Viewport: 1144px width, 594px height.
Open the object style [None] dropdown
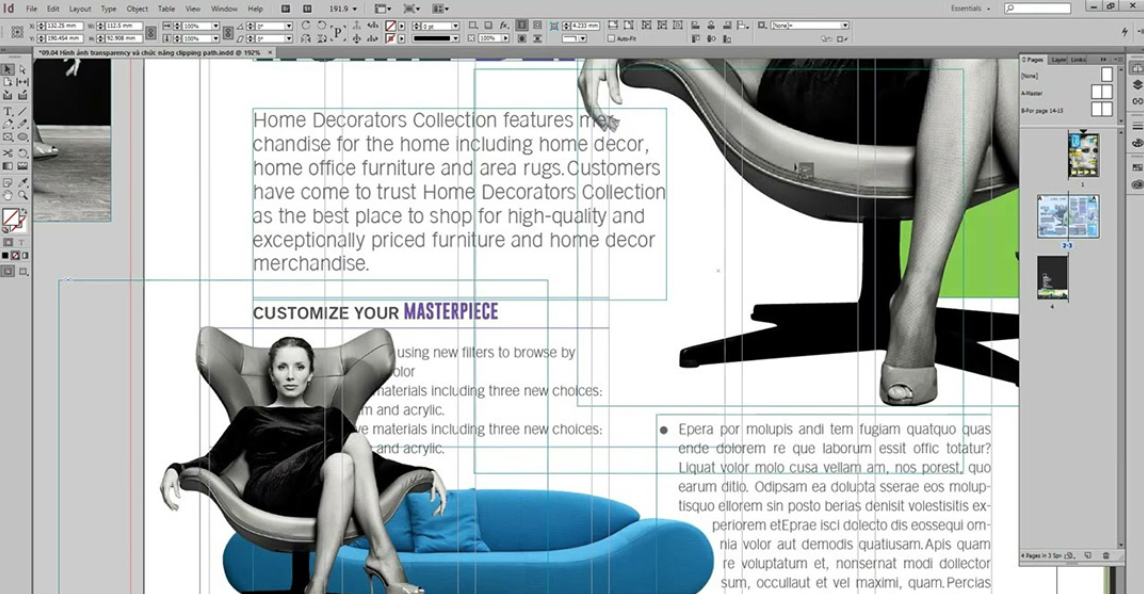(x=845, y=26)
